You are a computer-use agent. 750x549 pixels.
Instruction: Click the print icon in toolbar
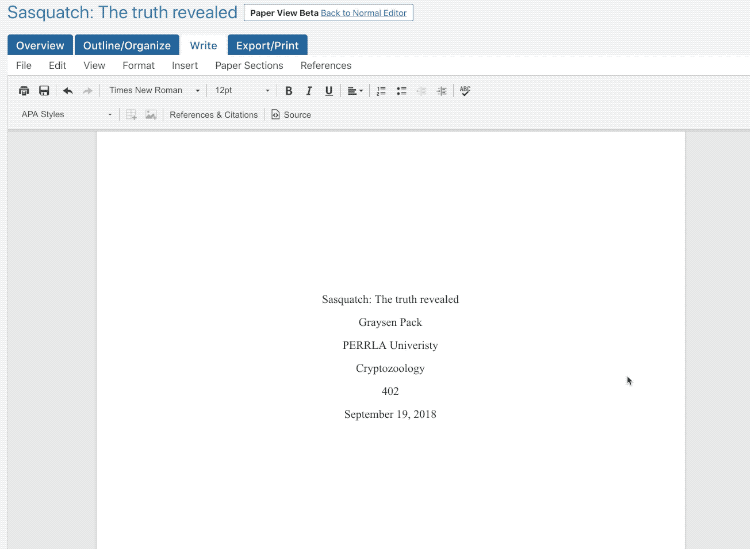click(24, 90)
